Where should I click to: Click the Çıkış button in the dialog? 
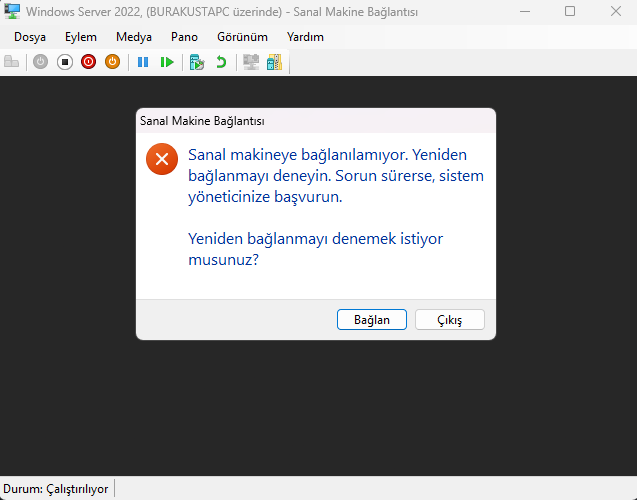(x=450, y=320)
